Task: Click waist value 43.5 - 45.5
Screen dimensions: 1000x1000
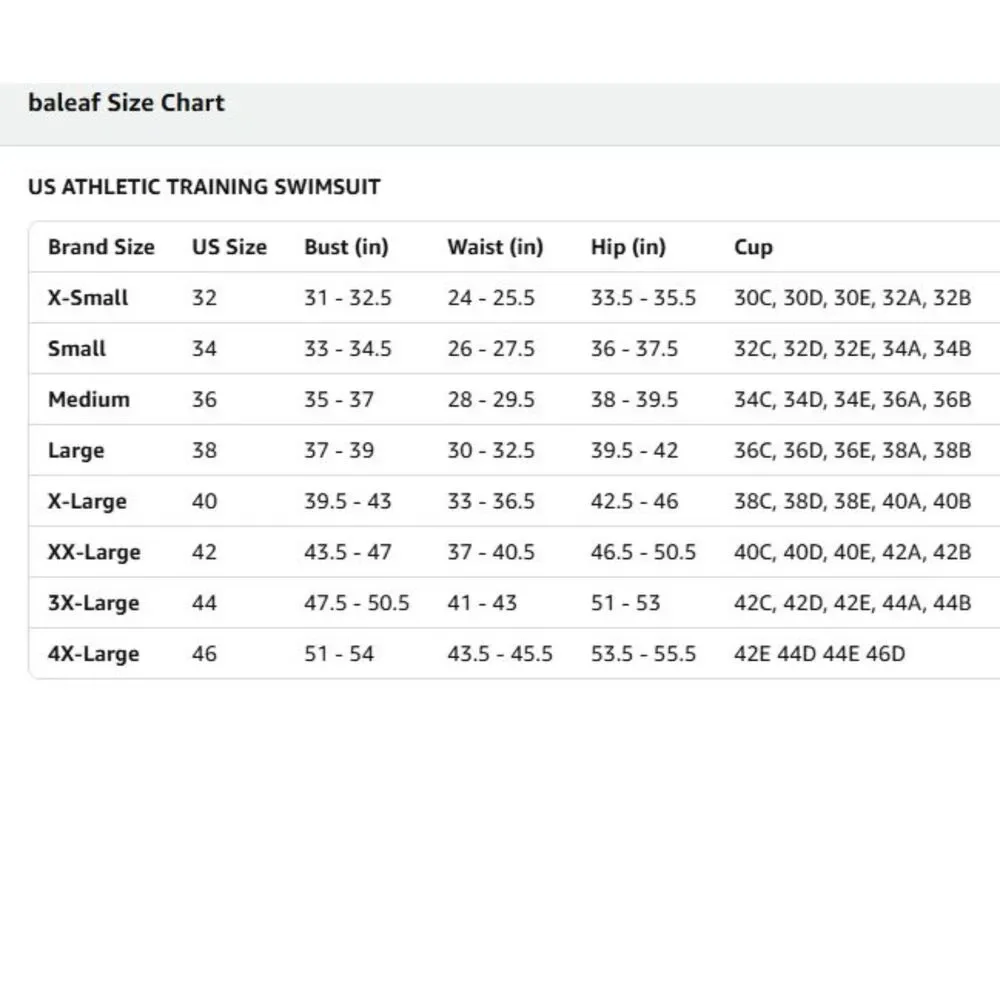Action: [500, 654]
